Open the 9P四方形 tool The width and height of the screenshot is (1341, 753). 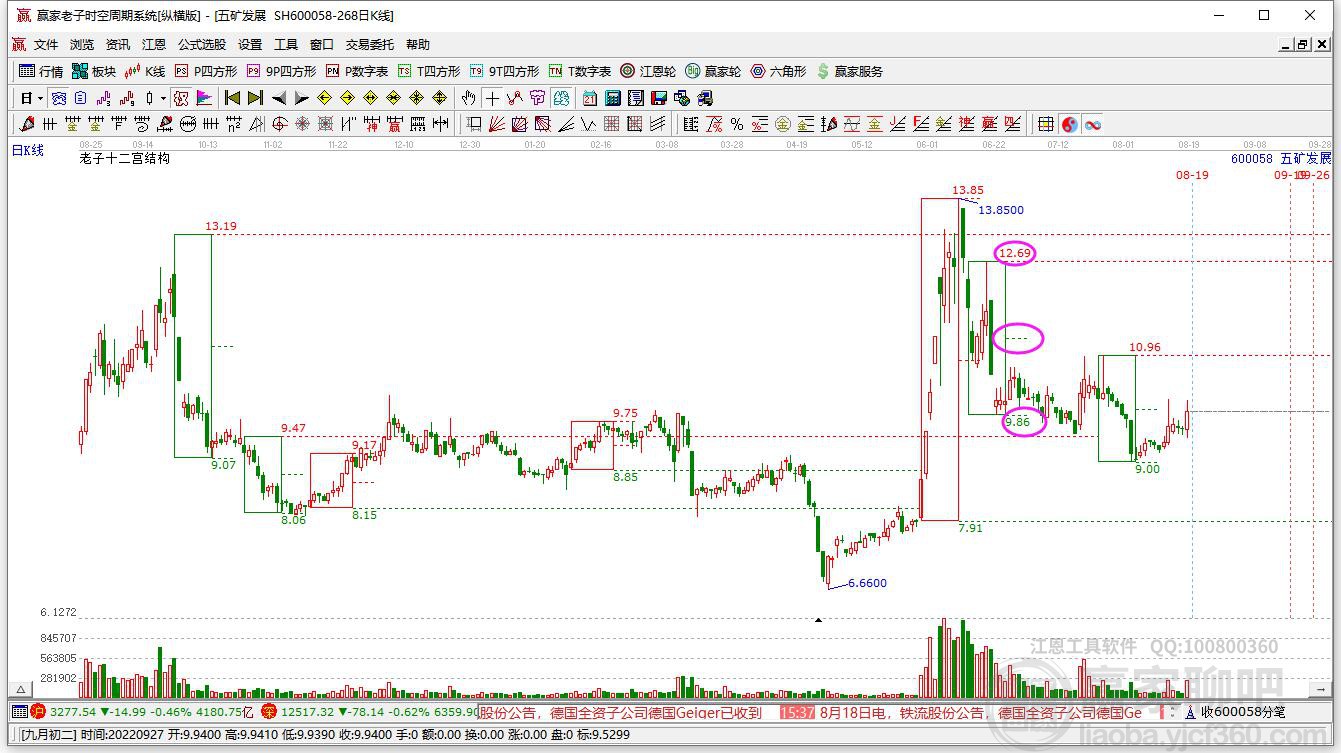tap(281, 71)
